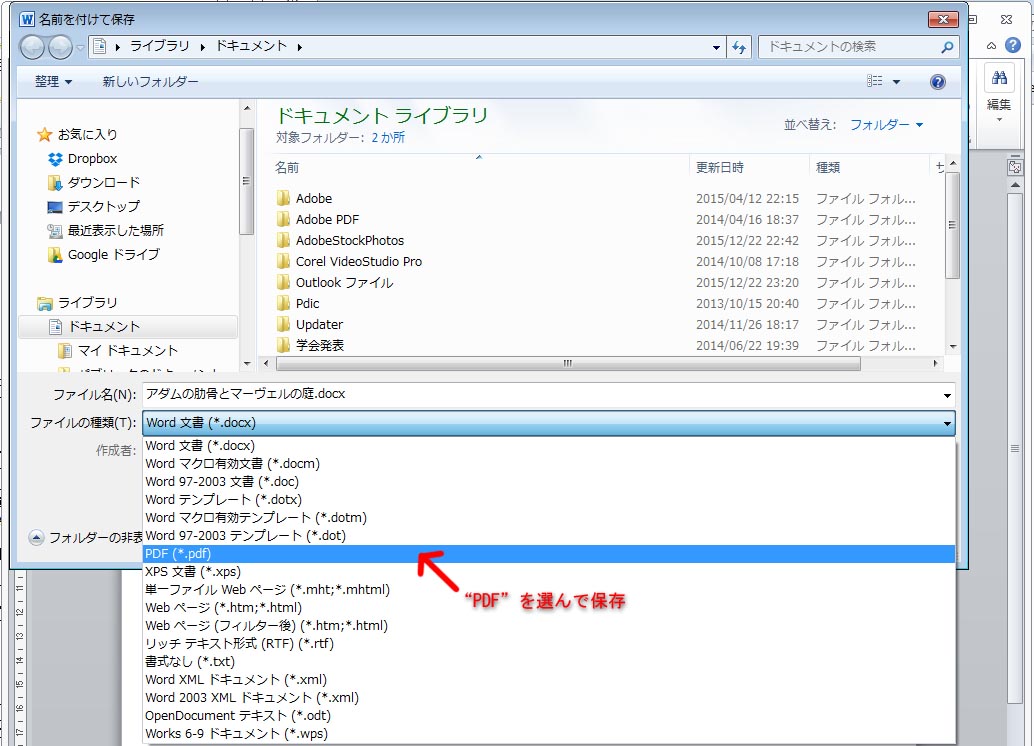This screenshot has height=746, width=1034.
Task: Open the ファイル名 dropdown arrow
Action: pyautogui.click(x=947, y=396)
